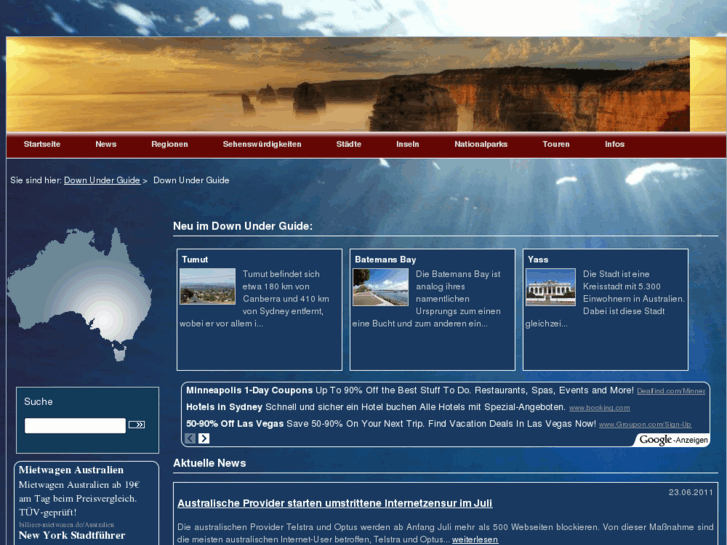Visit the billiger-mietwagen.de sidebar link
727x545 pixels.
click(66, 525)
